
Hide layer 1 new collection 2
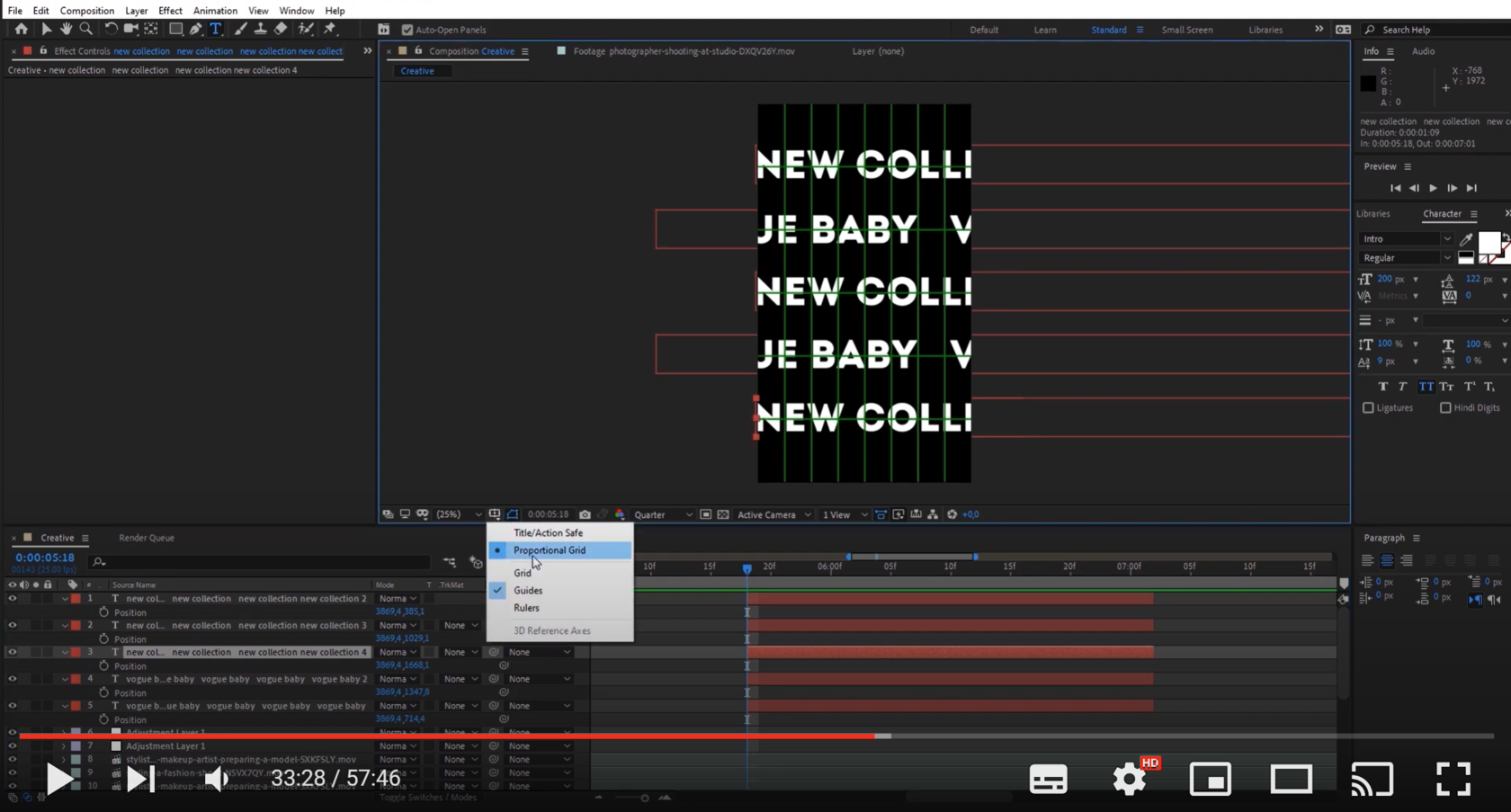pyautogui.click(x=13, y=598)
